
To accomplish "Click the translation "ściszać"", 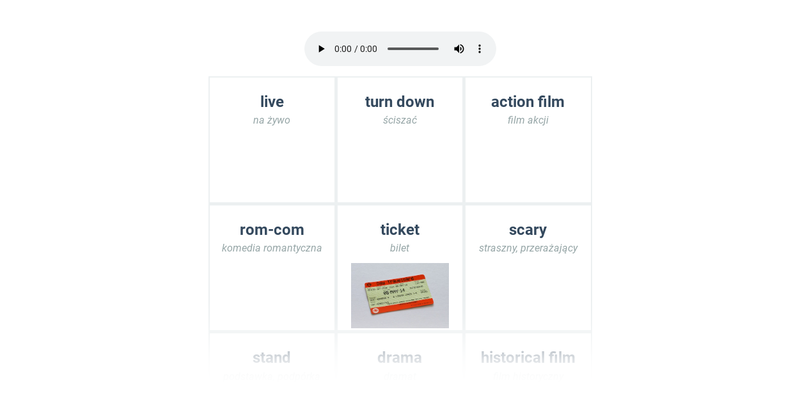I will click(x=400, y=120).
